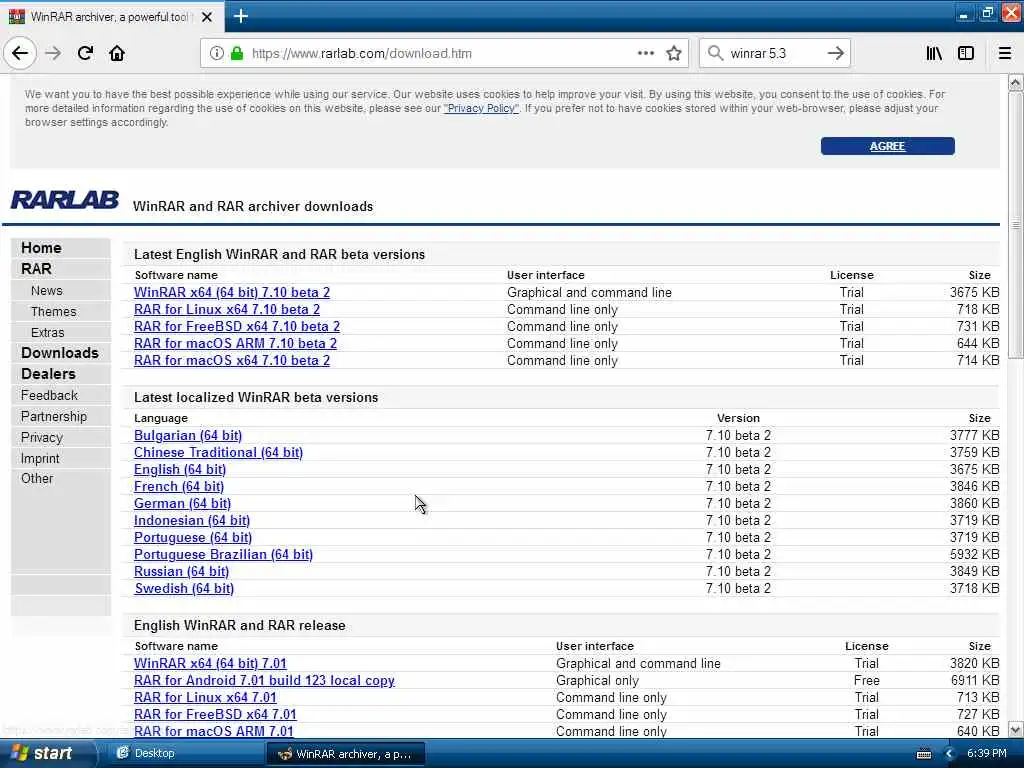Open the Privacy Policy link
This screenshot has height=768, width=1024.
pyautogui.click(x=481, y=108)
